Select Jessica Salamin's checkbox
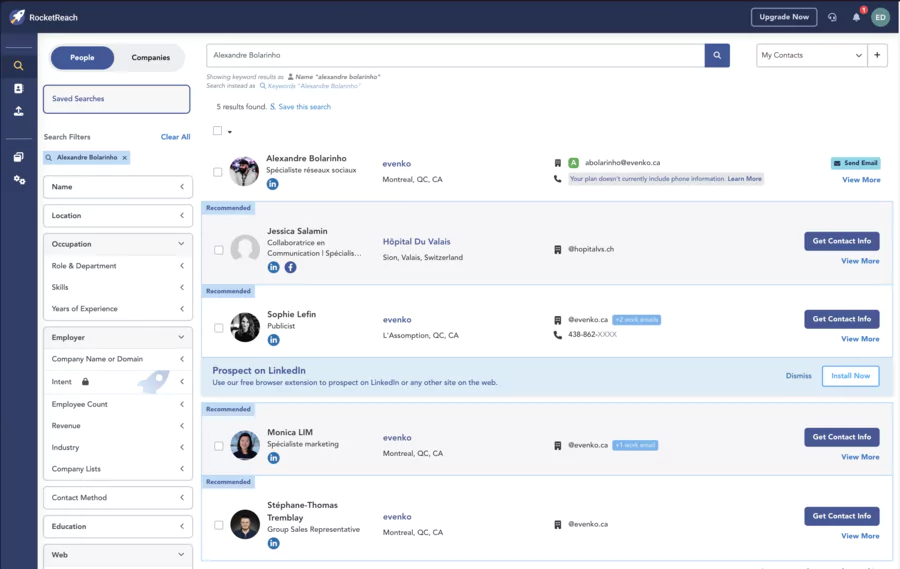This screenshot has height=569, width=900. pyautogui.click(x=219, y=250)
